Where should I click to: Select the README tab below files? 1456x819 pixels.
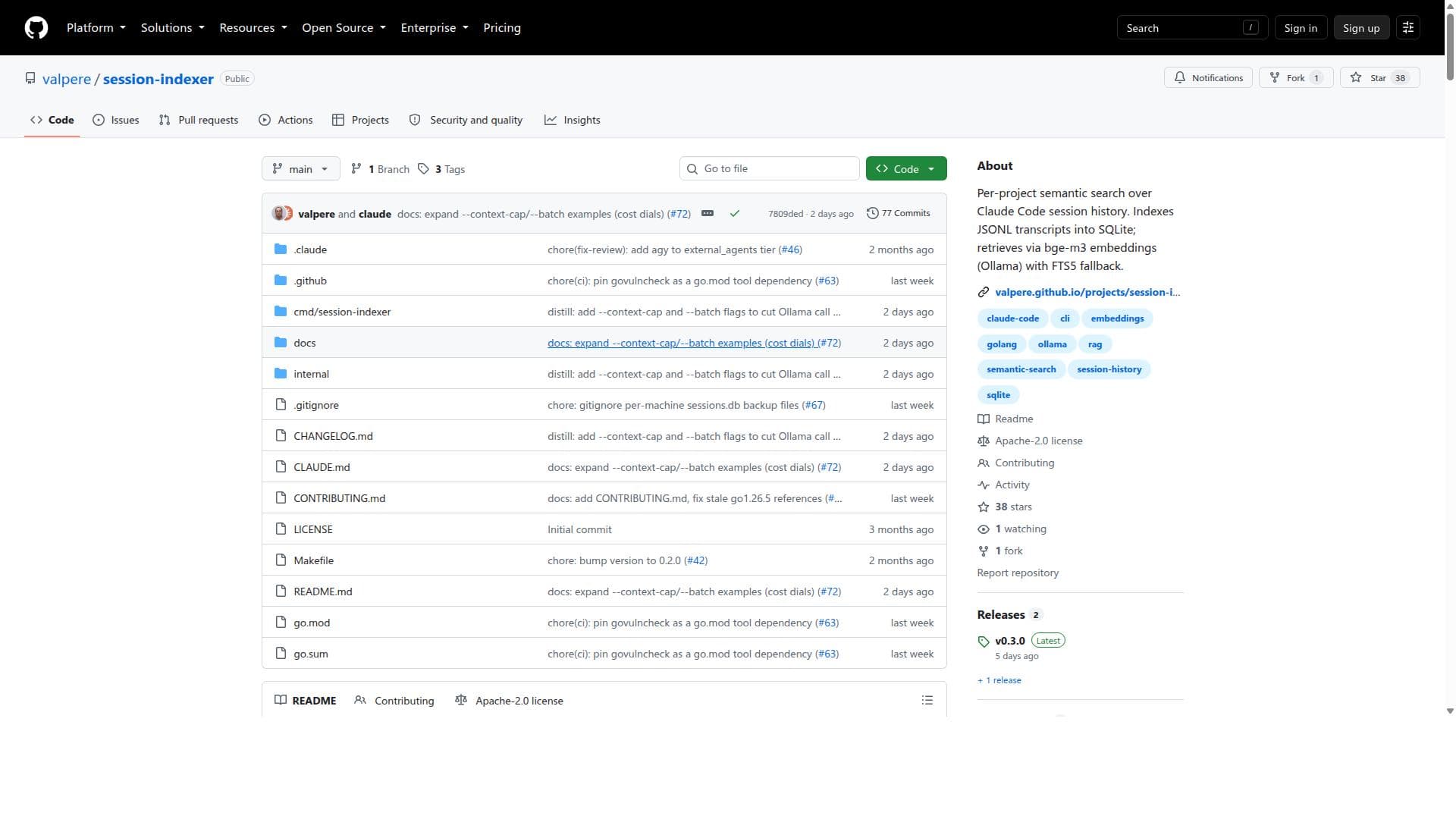pos(305,701)
